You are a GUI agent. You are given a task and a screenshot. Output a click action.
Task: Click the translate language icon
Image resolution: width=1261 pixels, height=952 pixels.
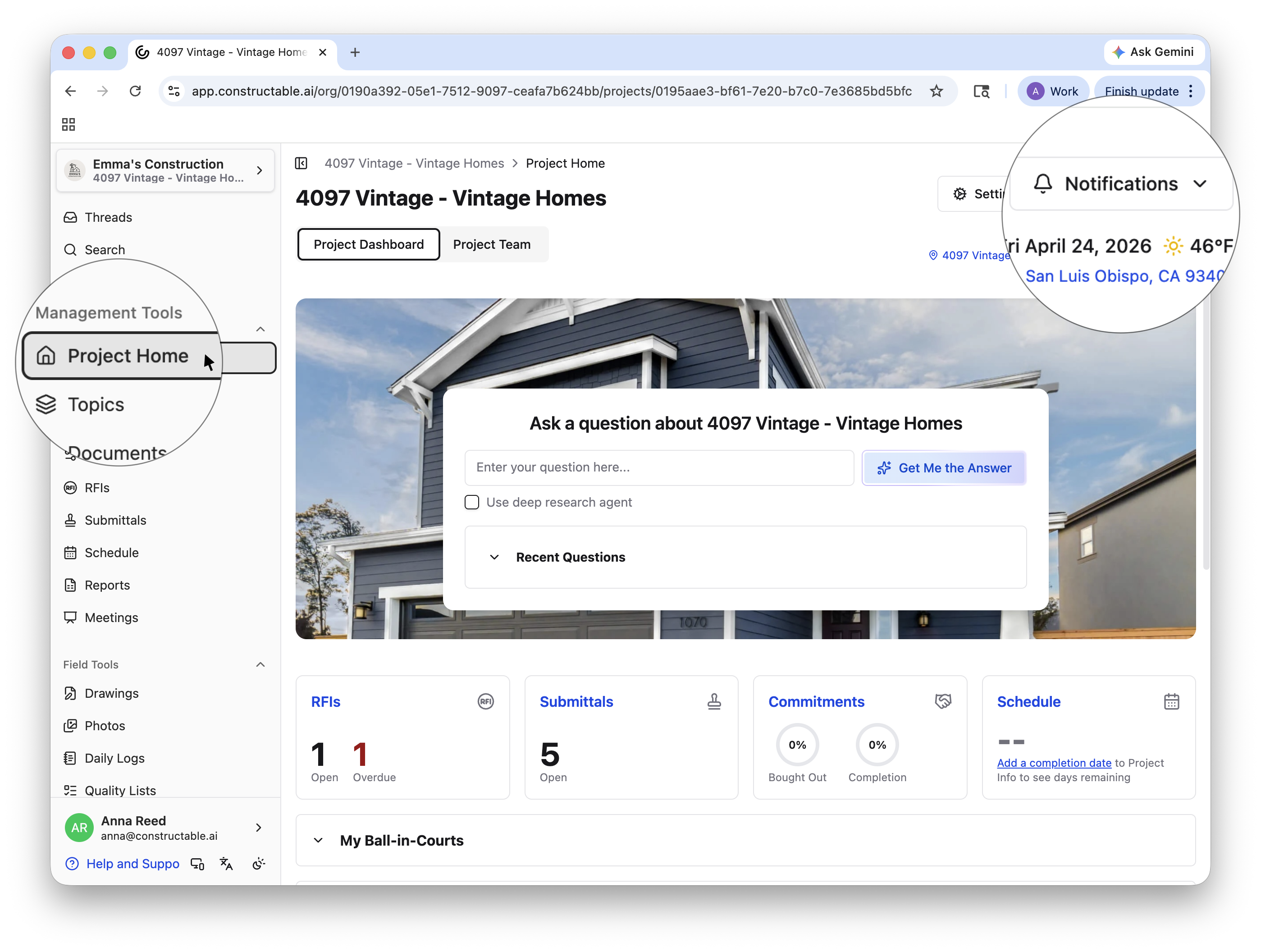[x=226, y=864]
